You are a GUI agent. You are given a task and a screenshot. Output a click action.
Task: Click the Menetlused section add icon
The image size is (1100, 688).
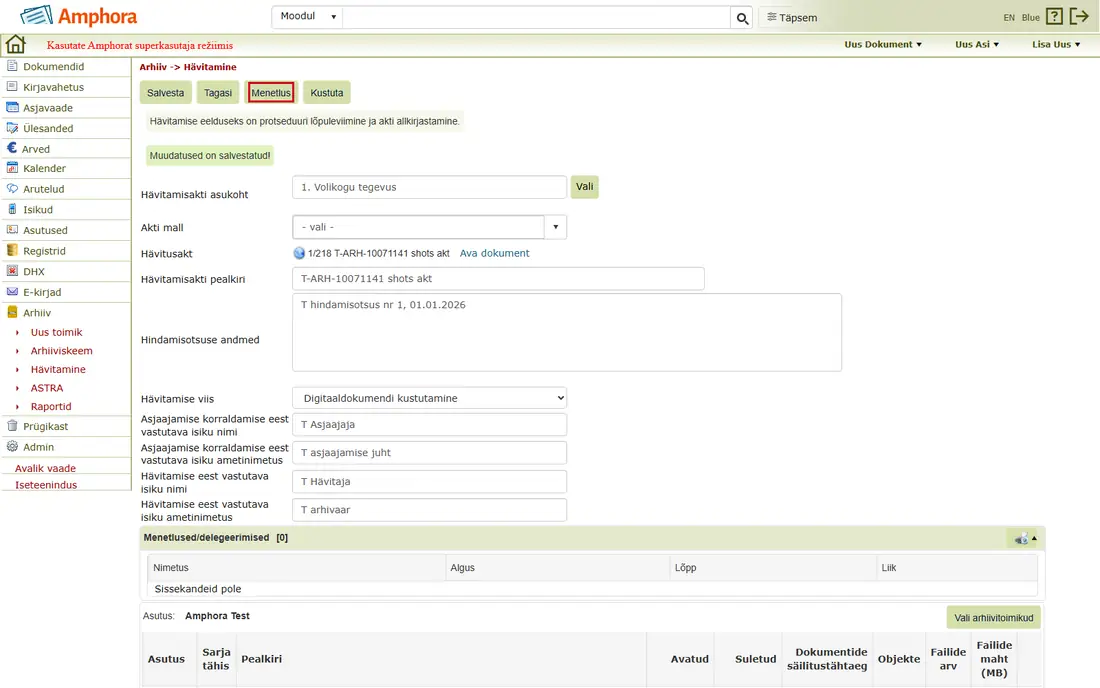[x=1021, y=539]
